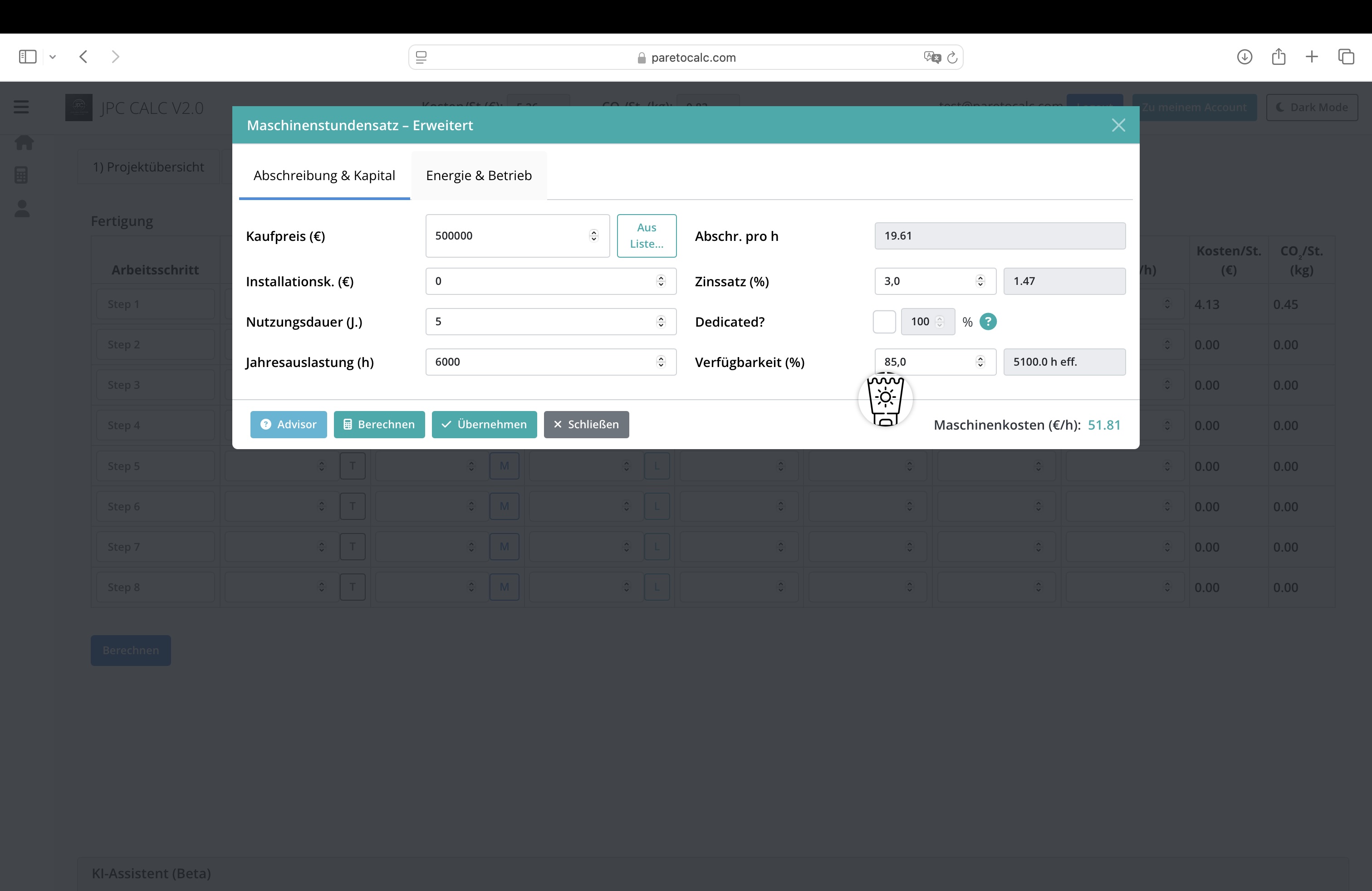
Task: Click the T button in Step 8 row
Action: tap(353, 587)
